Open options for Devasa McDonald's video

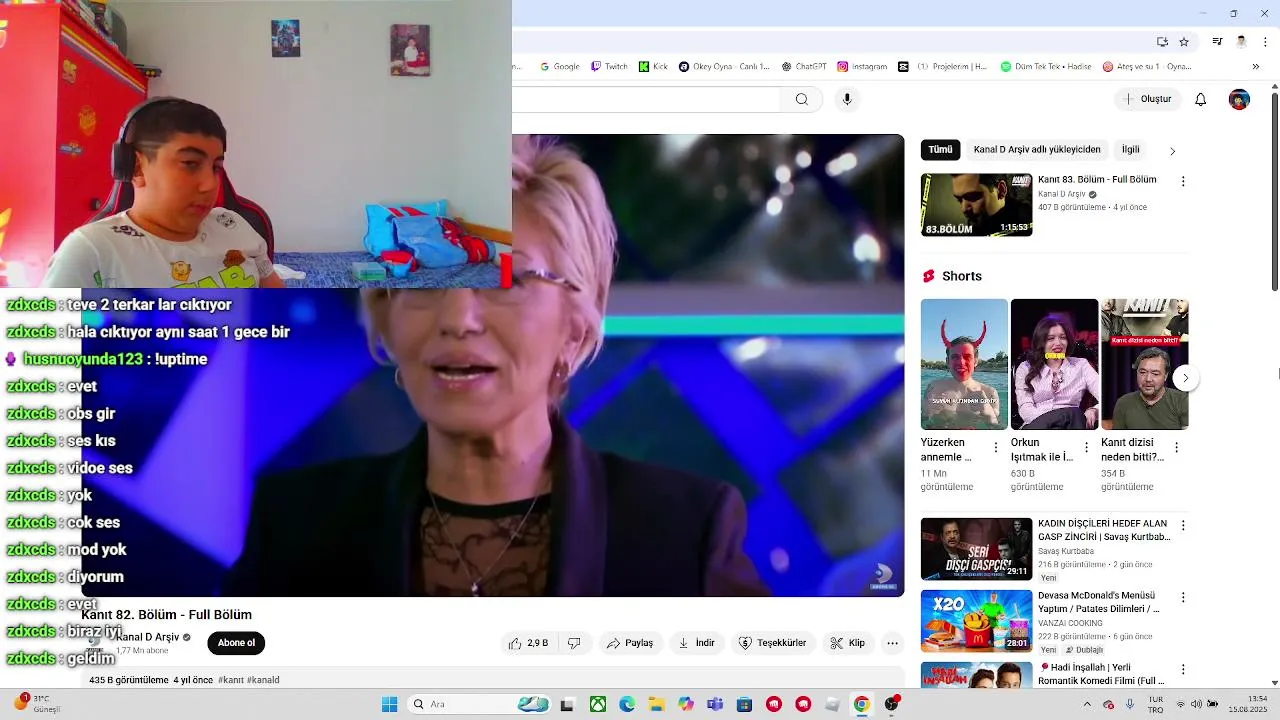pos(1183,597)
